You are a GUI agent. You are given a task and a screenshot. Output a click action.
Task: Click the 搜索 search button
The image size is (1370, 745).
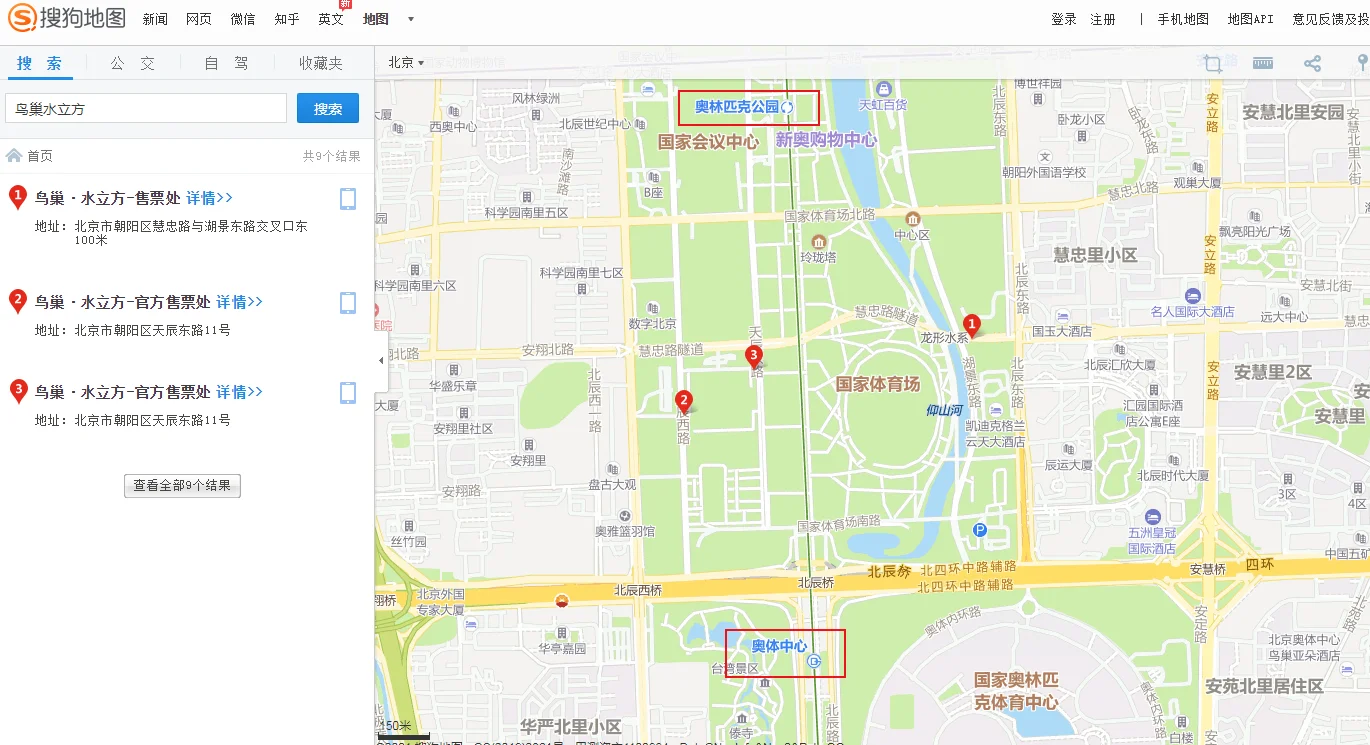point(328,106)
